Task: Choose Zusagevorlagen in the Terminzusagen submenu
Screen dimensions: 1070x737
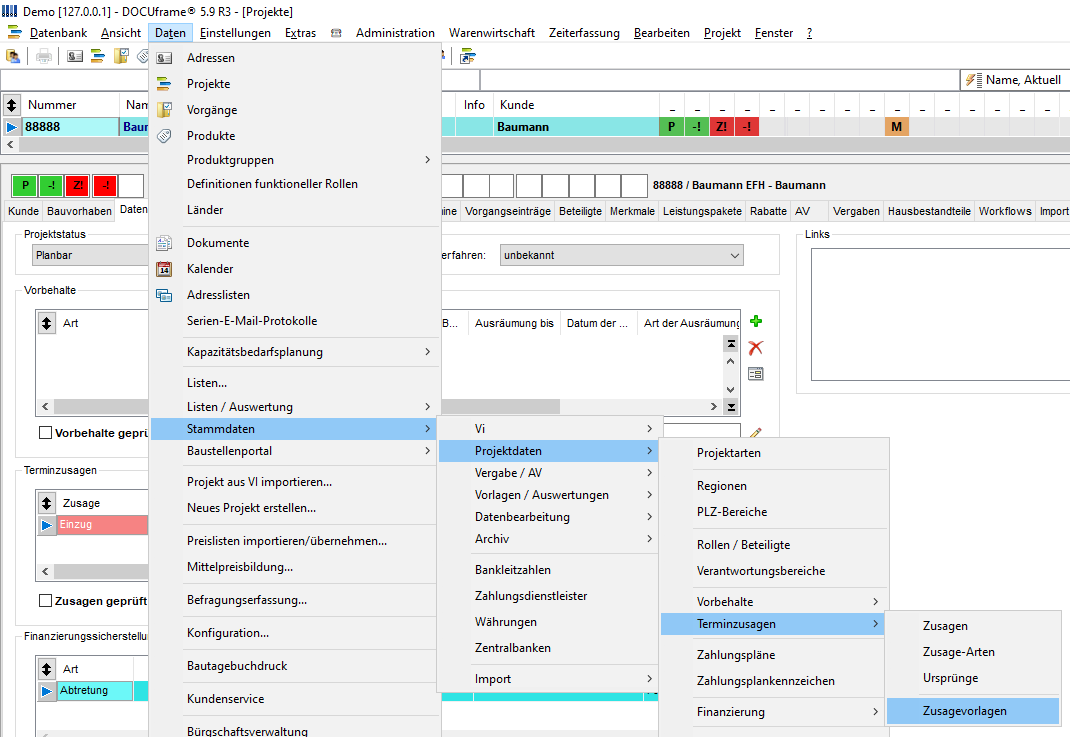Action: [973, 711]
